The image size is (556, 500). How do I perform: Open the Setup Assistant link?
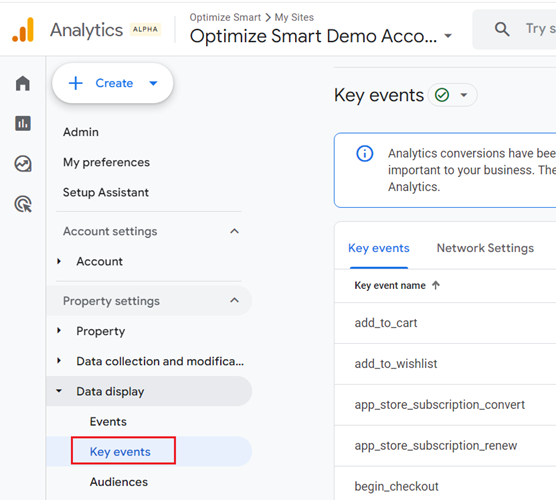coord(106,193)
